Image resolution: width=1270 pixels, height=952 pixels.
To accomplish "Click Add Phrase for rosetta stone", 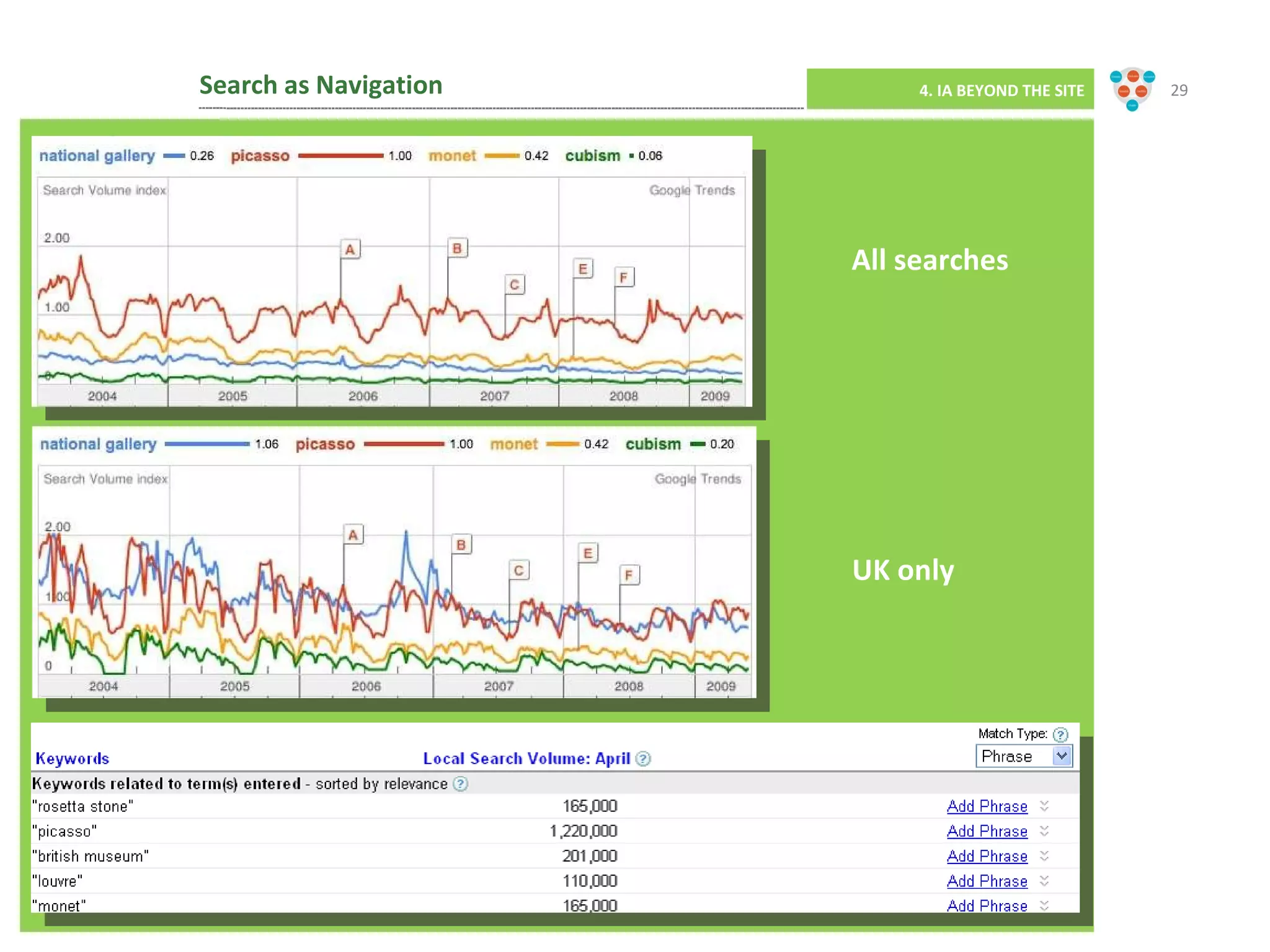I will click(987, 806).
